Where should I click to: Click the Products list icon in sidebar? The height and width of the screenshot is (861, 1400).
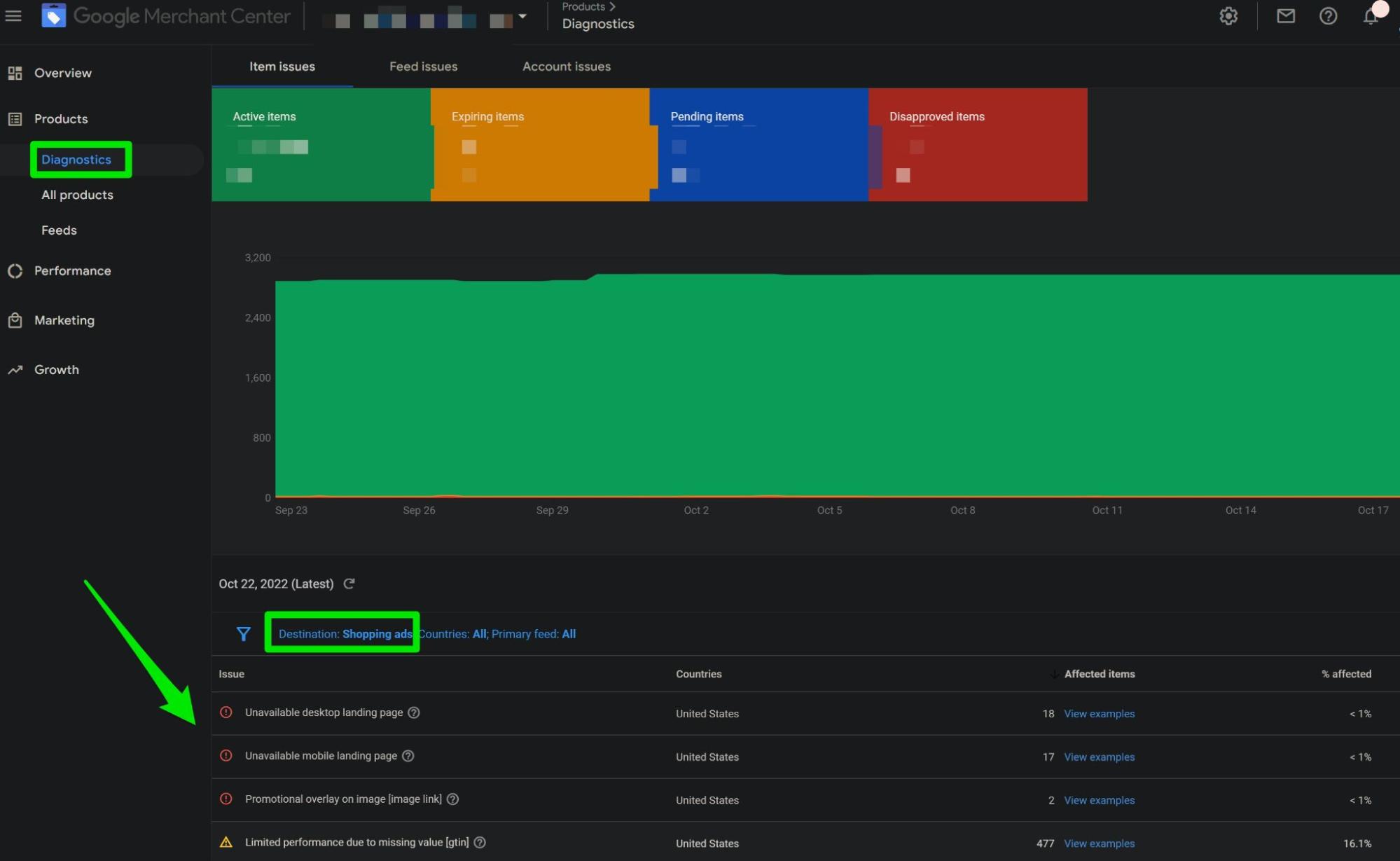click(x=15, y=119)
